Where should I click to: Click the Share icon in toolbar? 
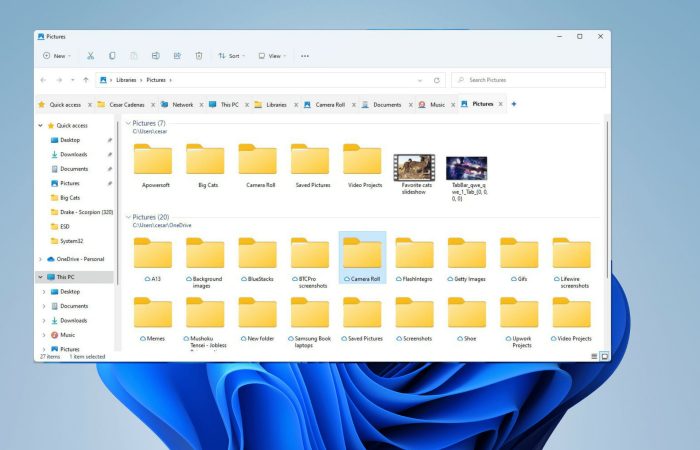coord(177,56)
